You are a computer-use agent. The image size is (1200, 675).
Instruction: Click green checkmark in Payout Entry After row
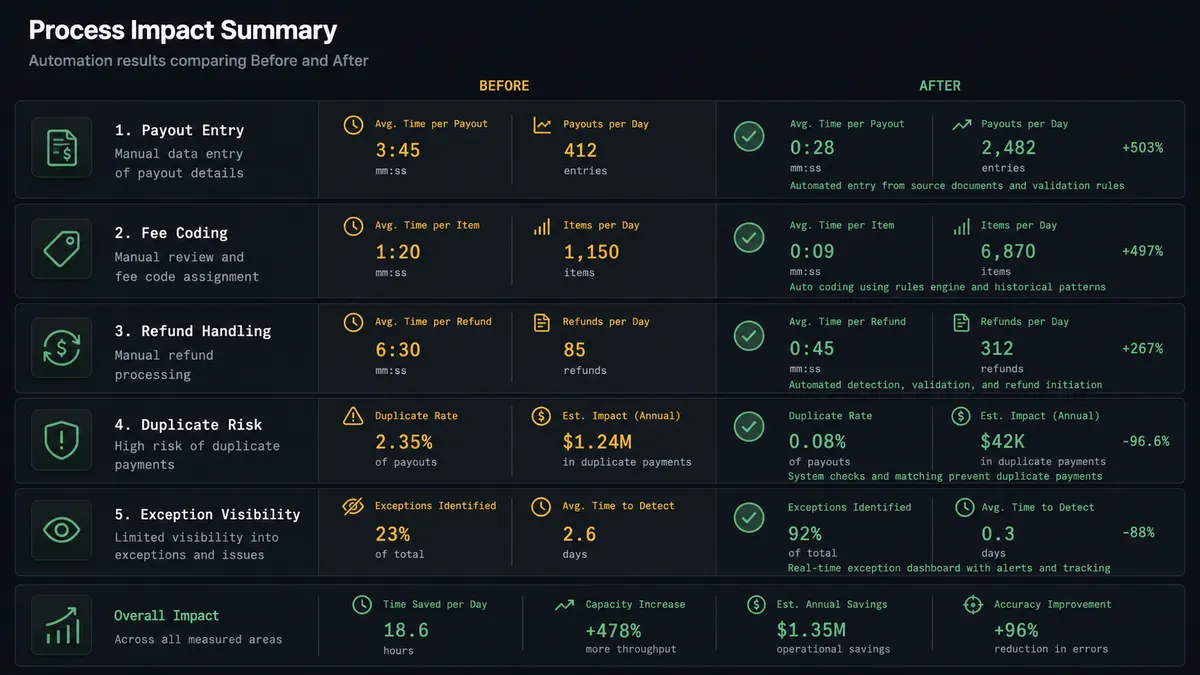click(x=749, y=136)
